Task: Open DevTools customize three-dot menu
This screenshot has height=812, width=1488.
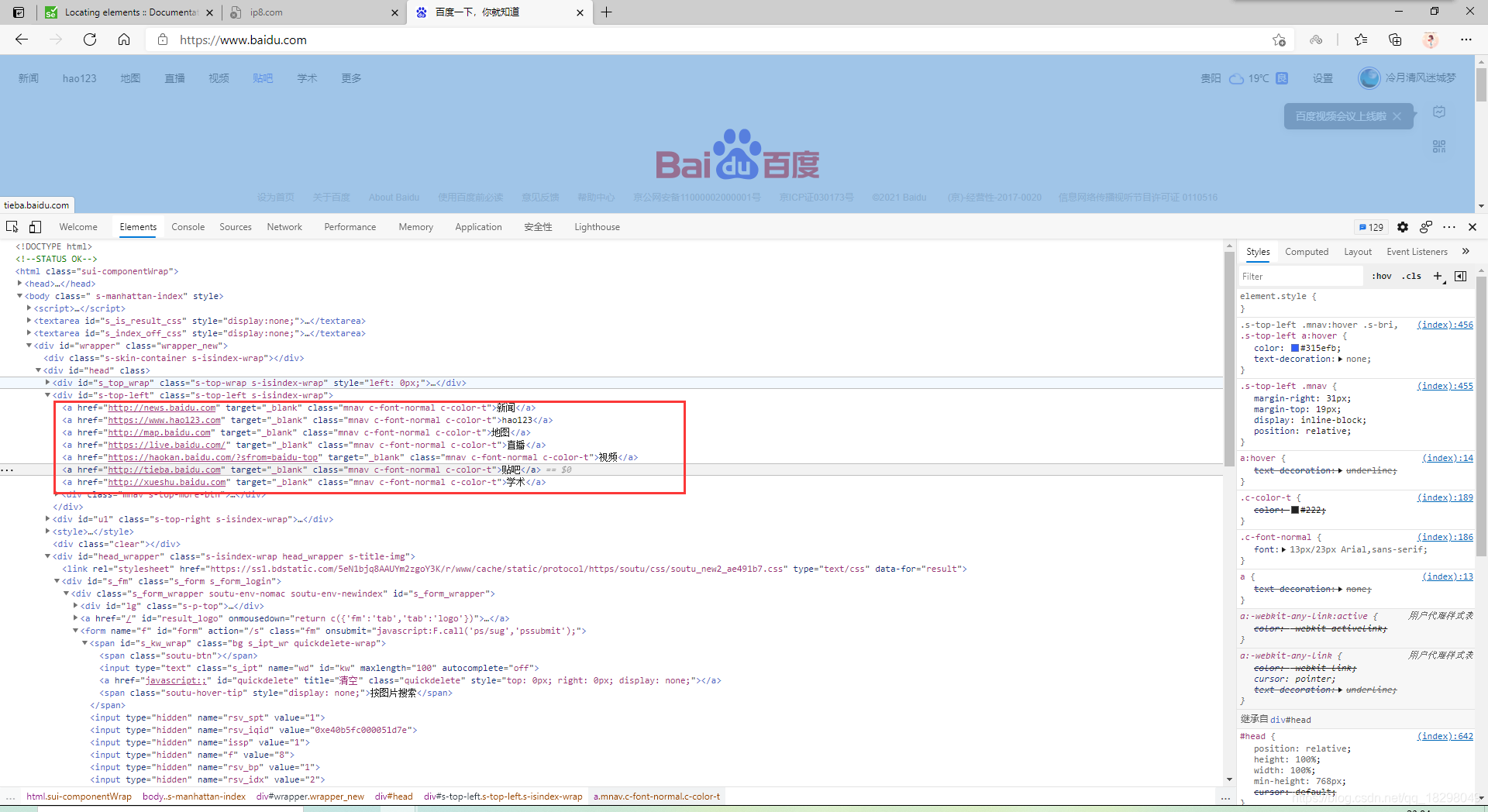Action: tap(1449, 227)
